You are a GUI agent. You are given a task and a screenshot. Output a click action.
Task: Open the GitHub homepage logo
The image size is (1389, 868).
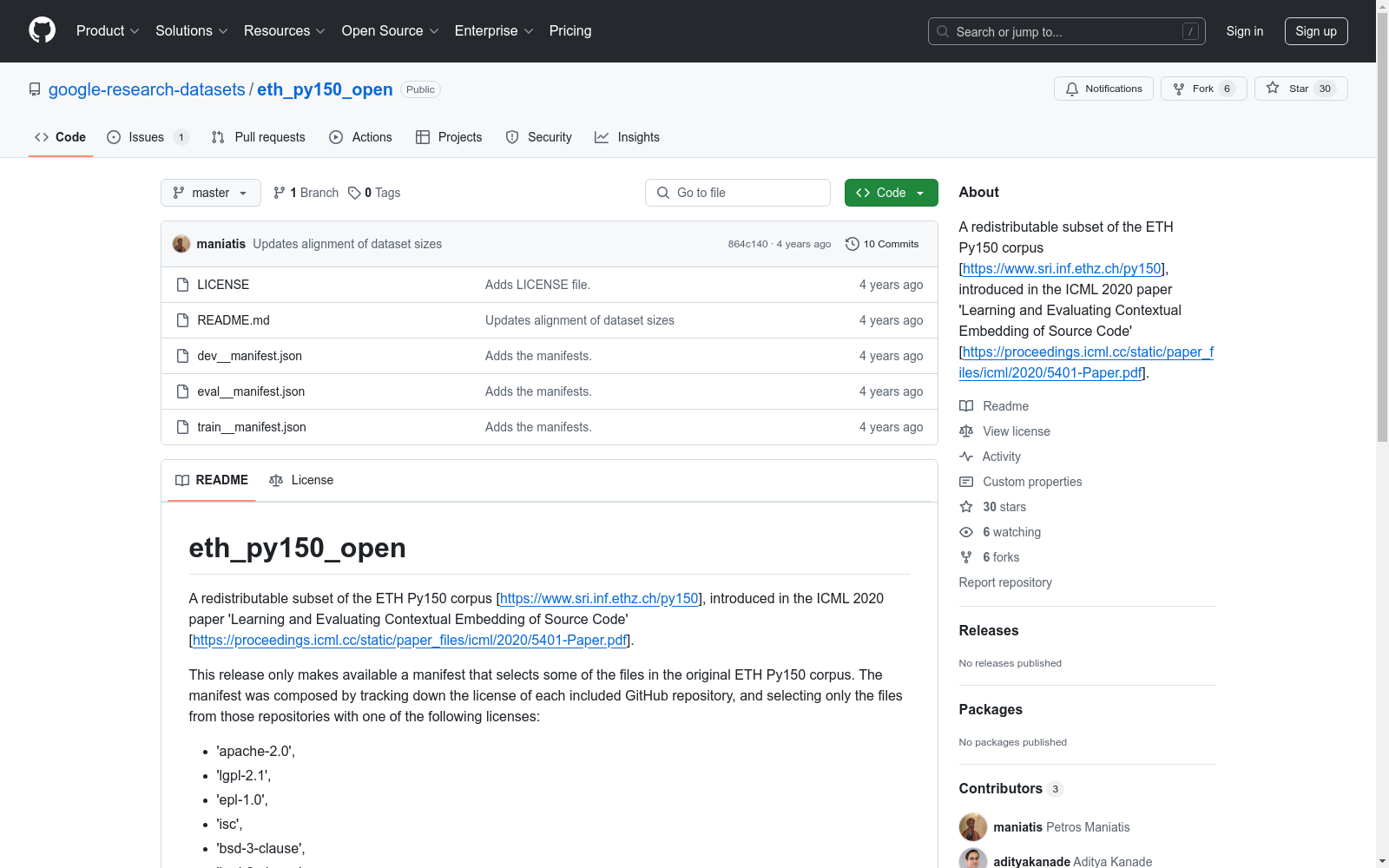tap(42, 30)
